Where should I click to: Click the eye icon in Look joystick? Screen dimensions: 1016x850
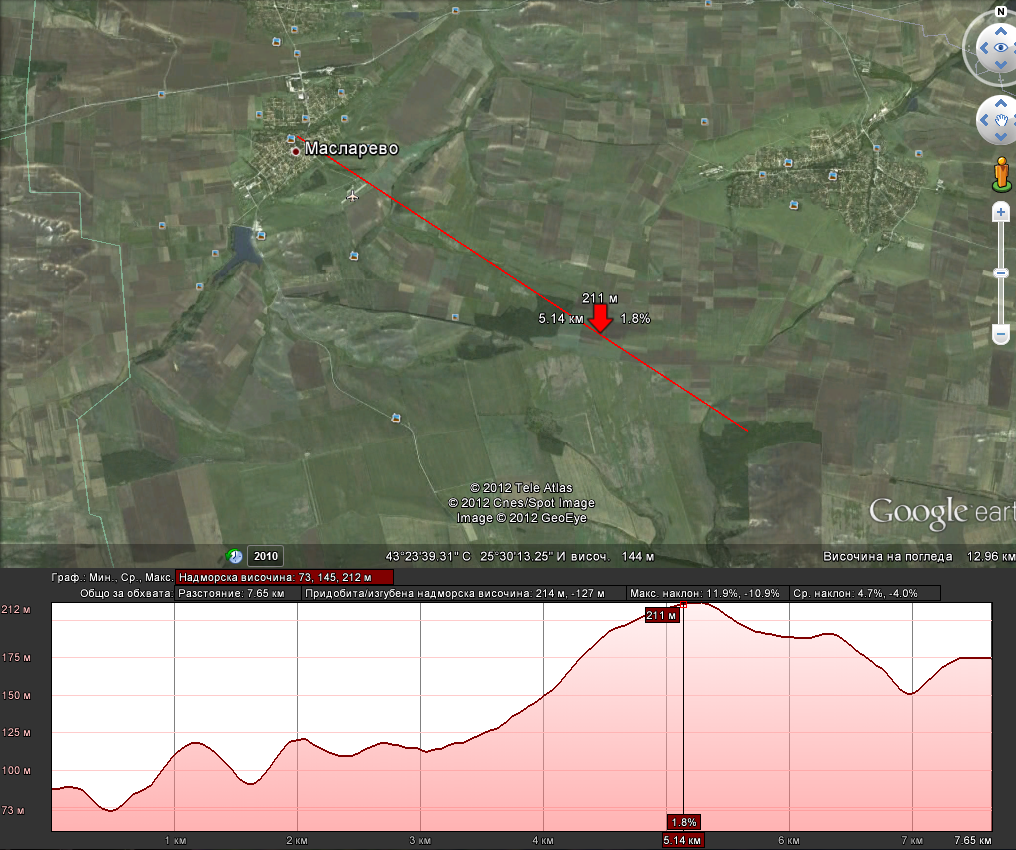[1000, 47]
